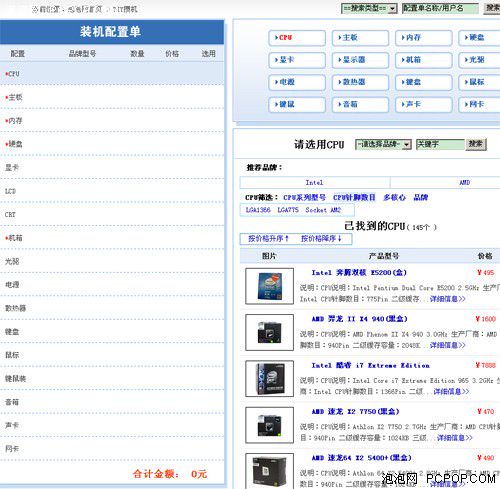500x489 pixels.
Task: Click the ¥1600 price of 羿龙 940
Action: [x=485, y=319]
